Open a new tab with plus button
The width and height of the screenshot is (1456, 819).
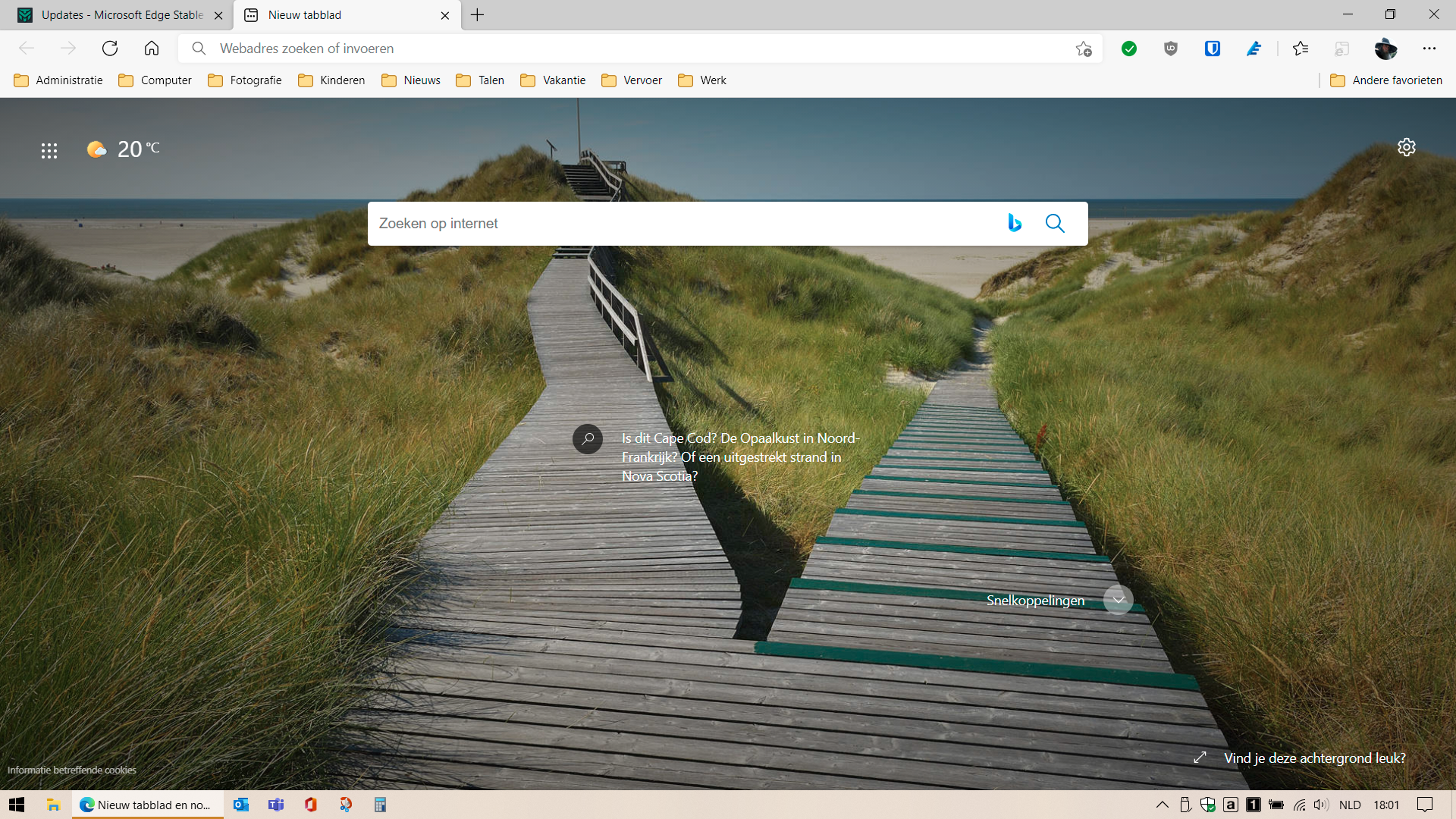pyautogui.click(x=477, y=15)
